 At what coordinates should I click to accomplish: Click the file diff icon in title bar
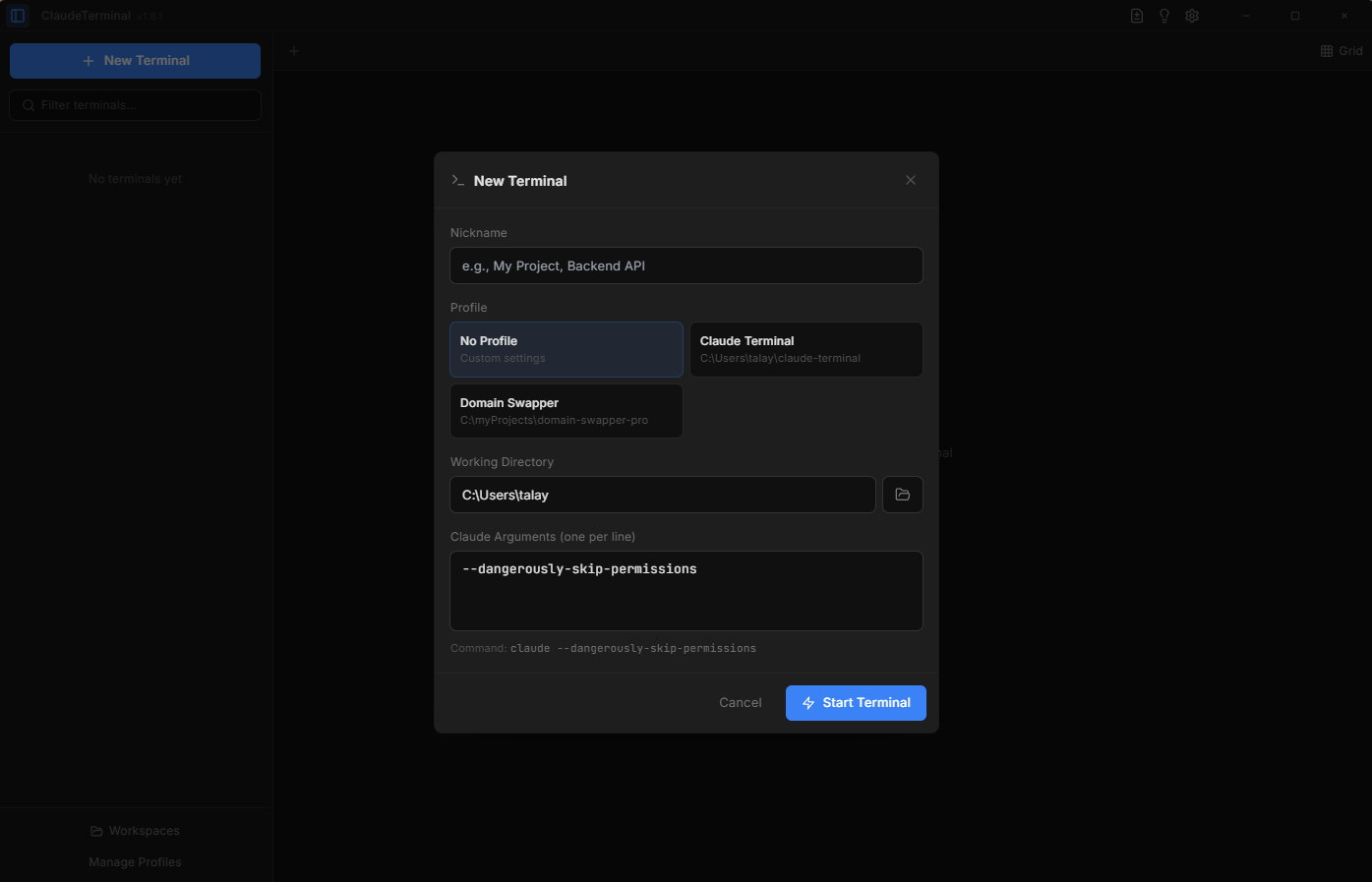pos(1137,16)
